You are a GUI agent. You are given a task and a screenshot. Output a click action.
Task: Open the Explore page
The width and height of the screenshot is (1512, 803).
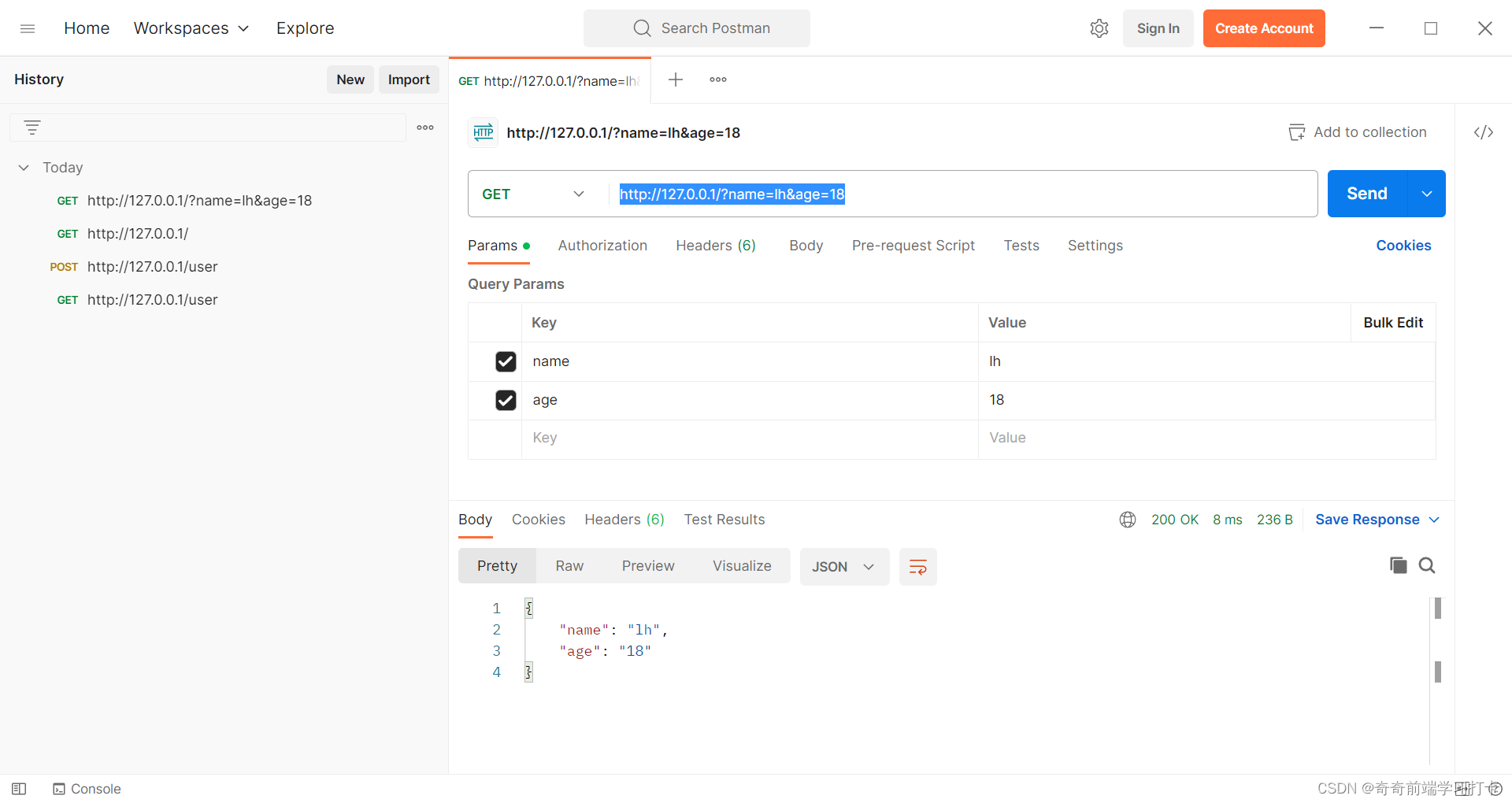(305, 28)
